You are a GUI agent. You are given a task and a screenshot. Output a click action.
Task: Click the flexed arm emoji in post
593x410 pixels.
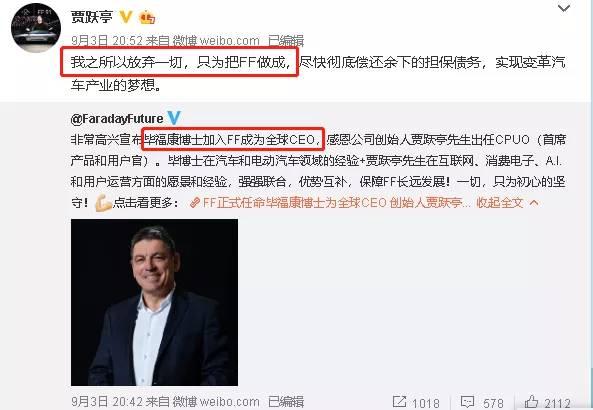pyautogui.click(x=103, y=203)
